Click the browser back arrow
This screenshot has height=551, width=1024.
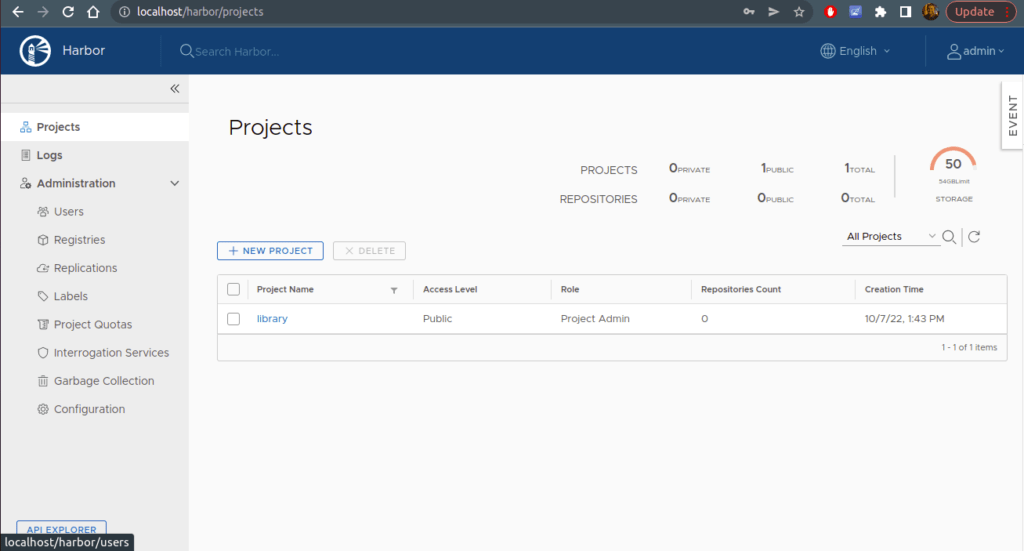18,12
